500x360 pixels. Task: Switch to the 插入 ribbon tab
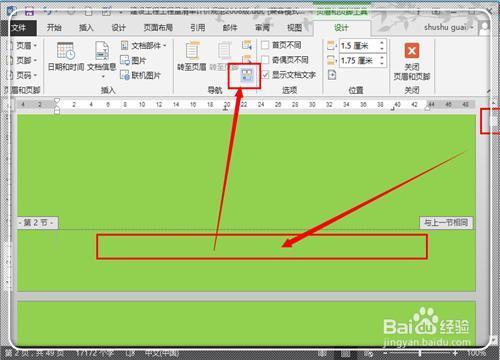pyautogui.click(x=86, y=27)
